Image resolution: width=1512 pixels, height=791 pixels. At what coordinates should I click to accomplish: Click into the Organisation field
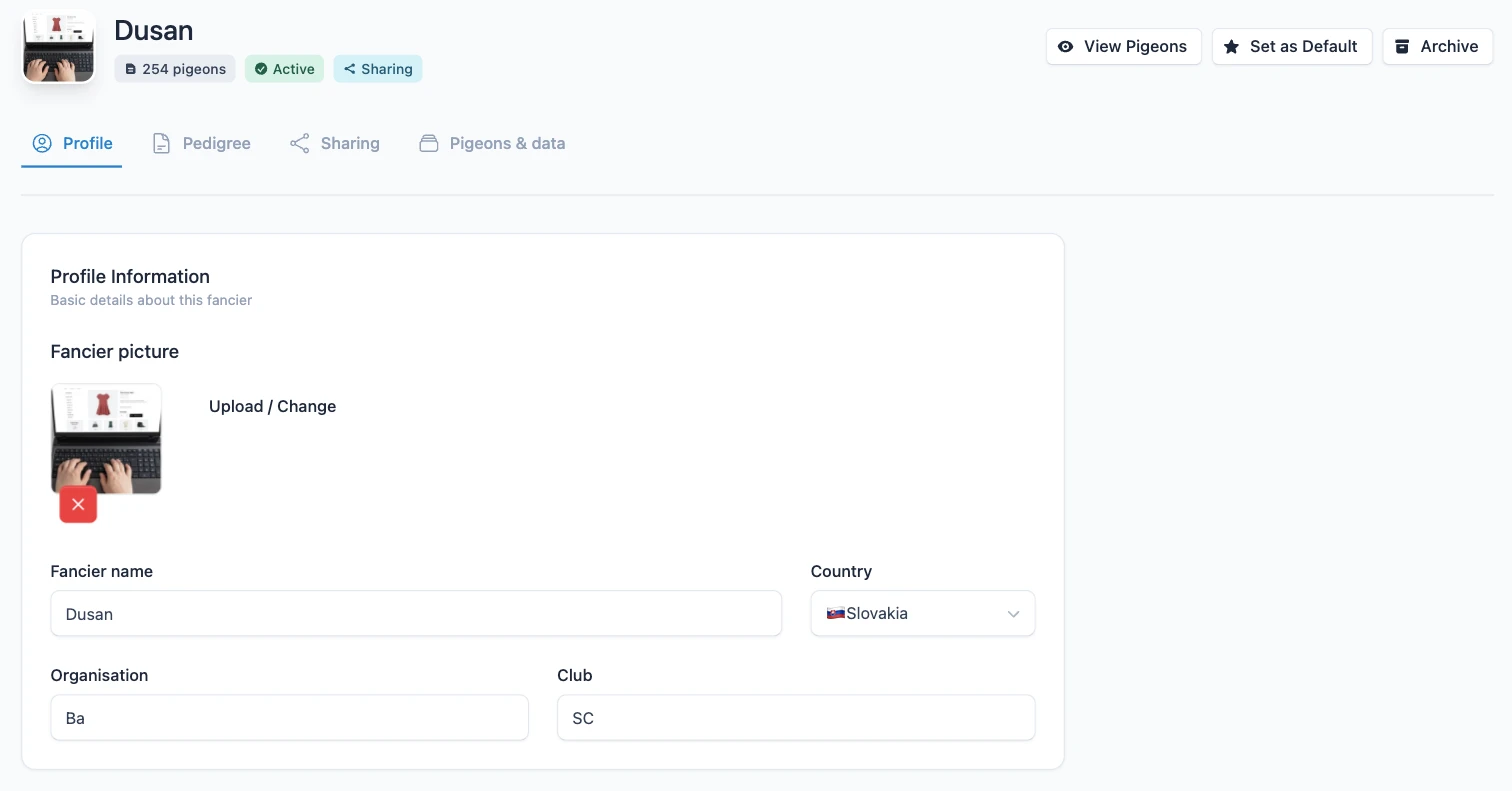[290, 718]
